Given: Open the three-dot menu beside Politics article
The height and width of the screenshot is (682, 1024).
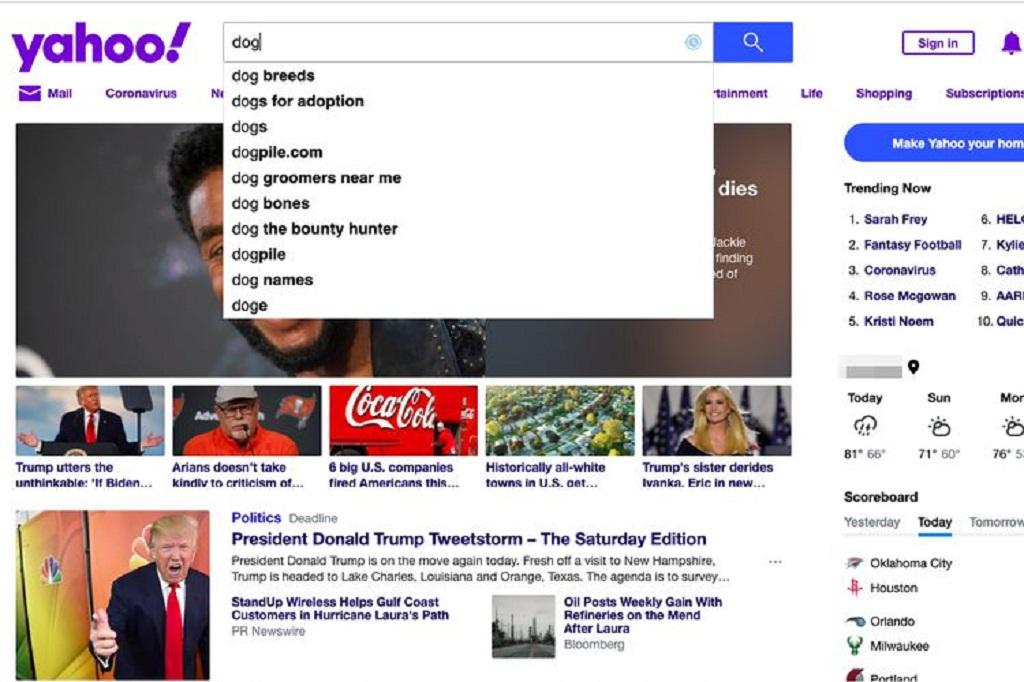Looking at the screenshot, I should (x=775, y=562).
